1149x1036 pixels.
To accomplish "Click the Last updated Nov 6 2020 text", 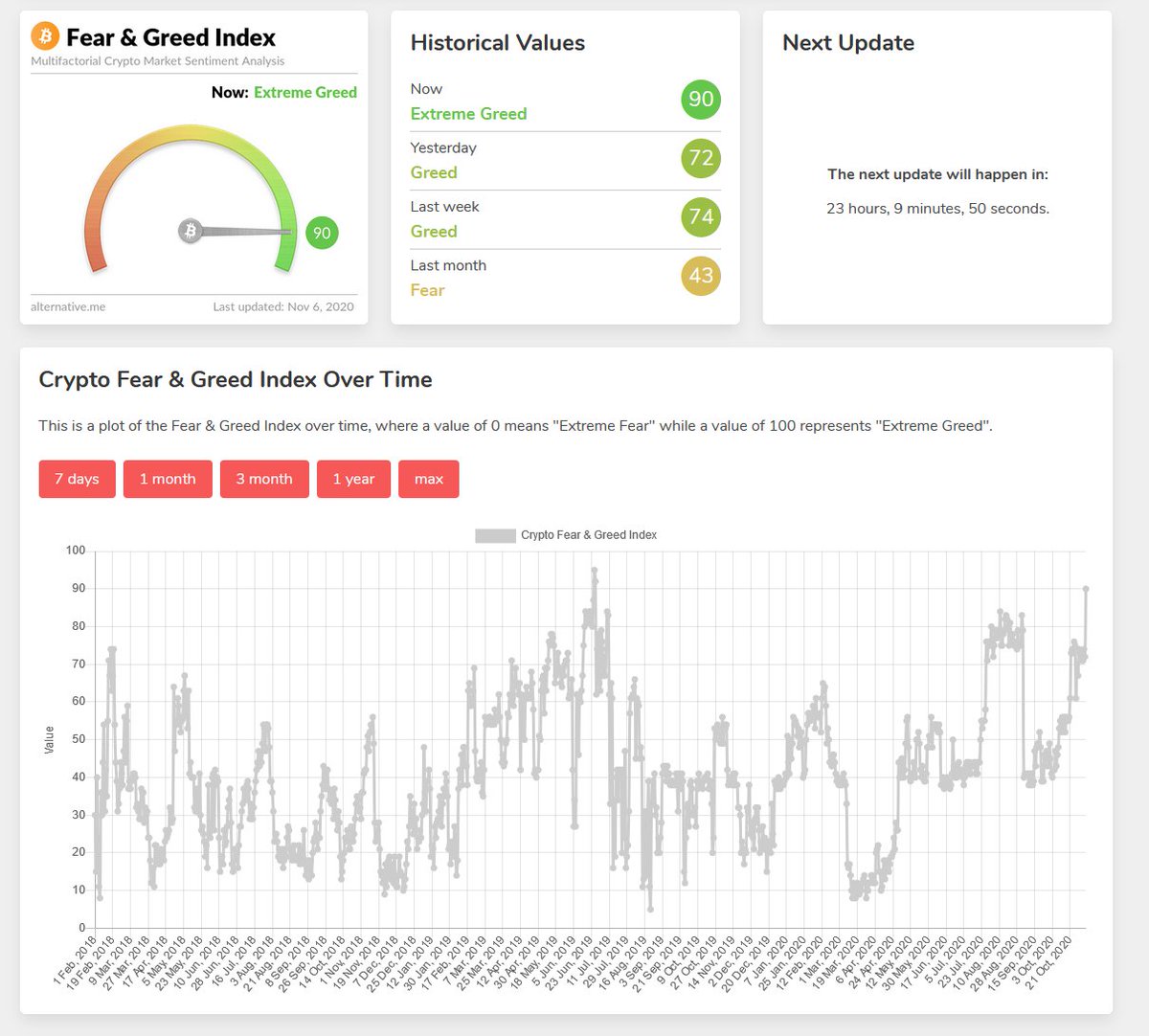I will pyautogui.click(x=284, y=306).
